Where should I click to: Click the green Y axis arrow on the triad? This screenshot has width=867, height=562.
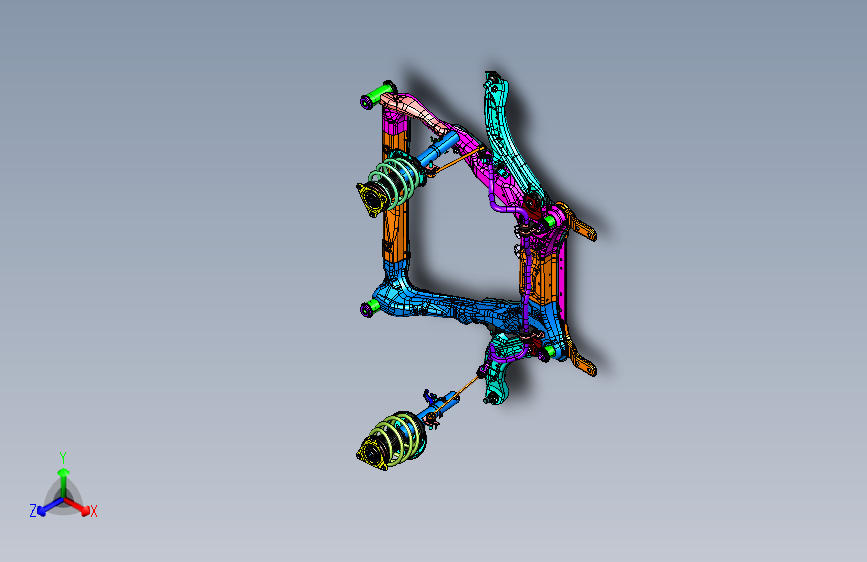tap(63, 480)
